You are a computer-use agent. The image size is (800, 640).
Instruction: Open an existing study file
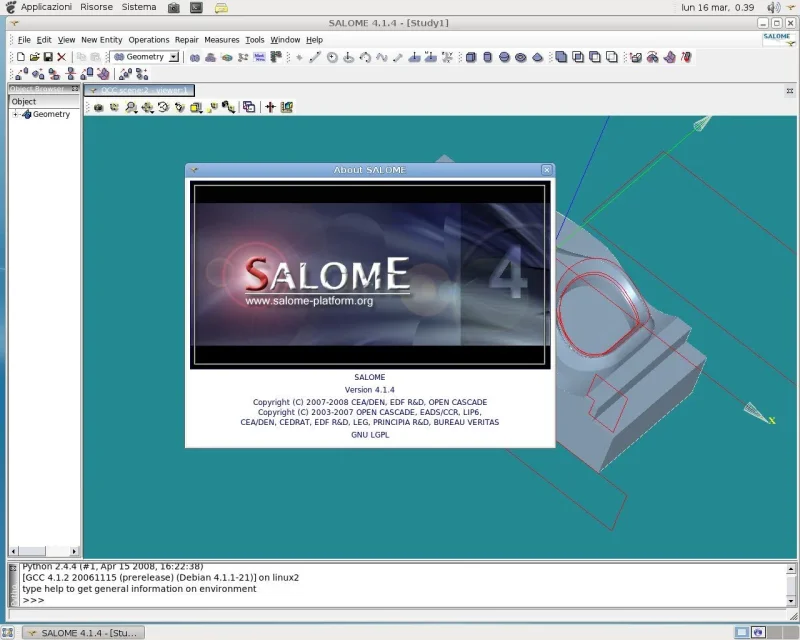(x=34, y=57)
